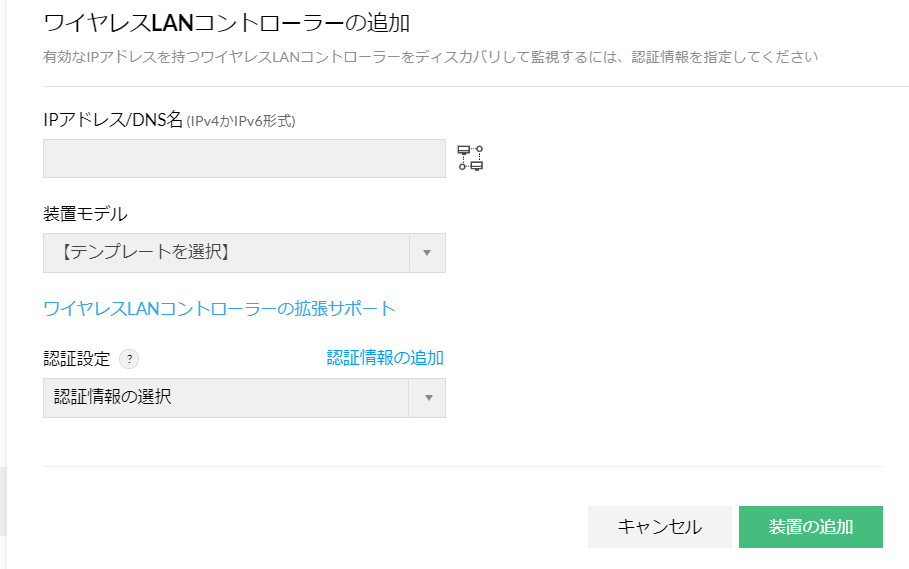Click the 装置モデル label
909x569 pixels.
86,214
